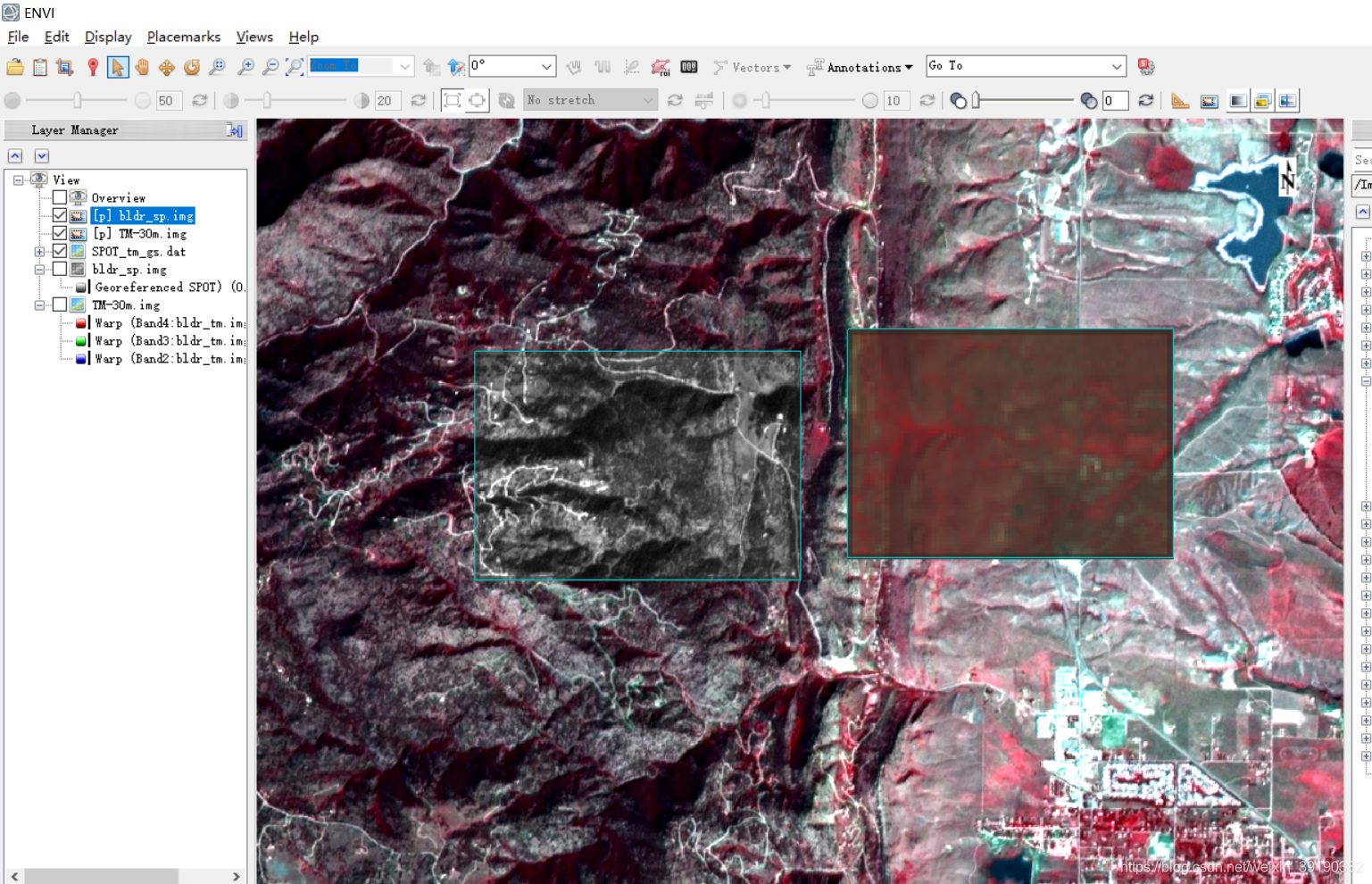Open the Annotations dropdown menu

point(860,67)
